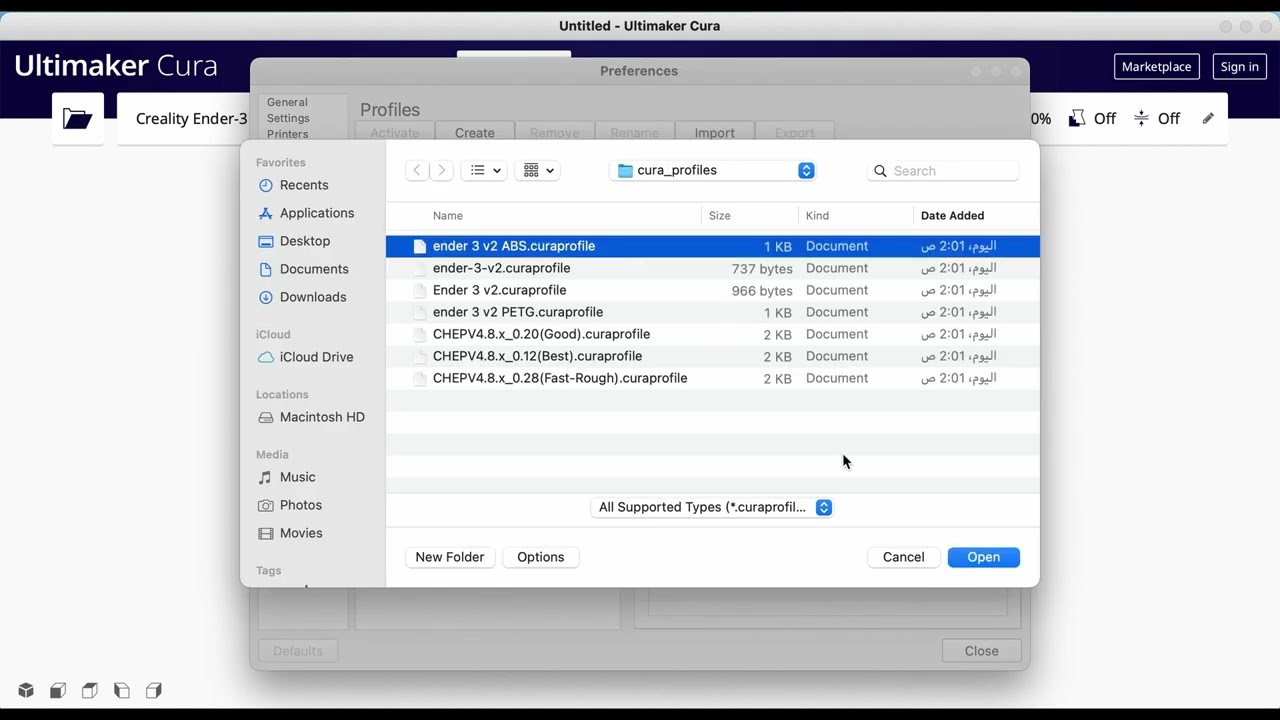The height and width of the screenshot is (720, 1280).
Task: Click Sign in button in Cura
Action: (1239, 67)
